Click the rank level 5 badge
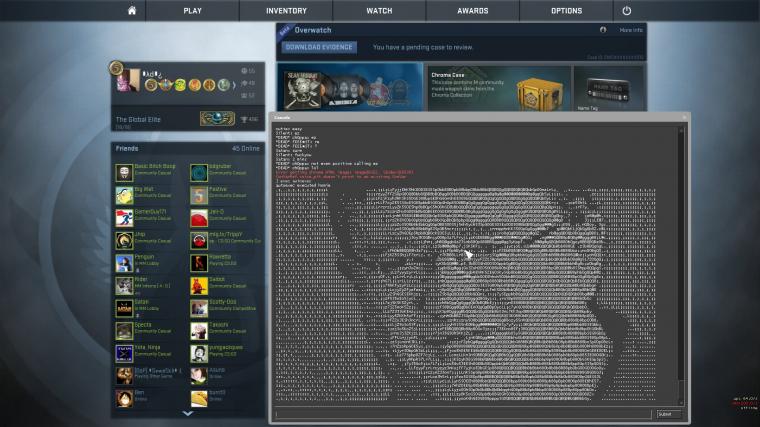The height and width of the screenshot is (427, 760). tap(116, 68)
